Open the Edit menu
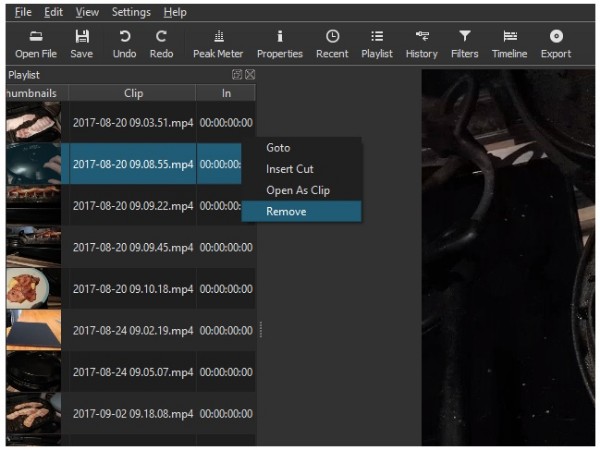The image size is (600, 450). (53, 12)
